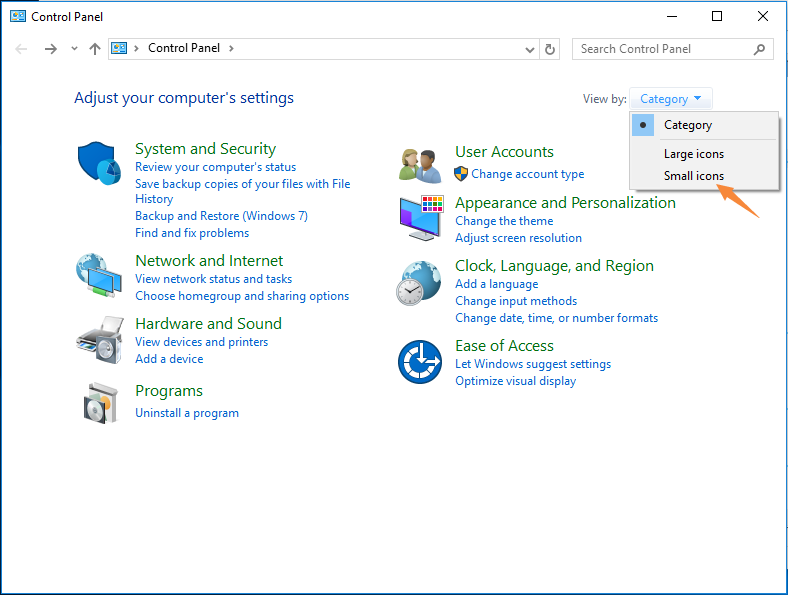Click Add a language
The image size is (788, 595).
tap(497, 284)
